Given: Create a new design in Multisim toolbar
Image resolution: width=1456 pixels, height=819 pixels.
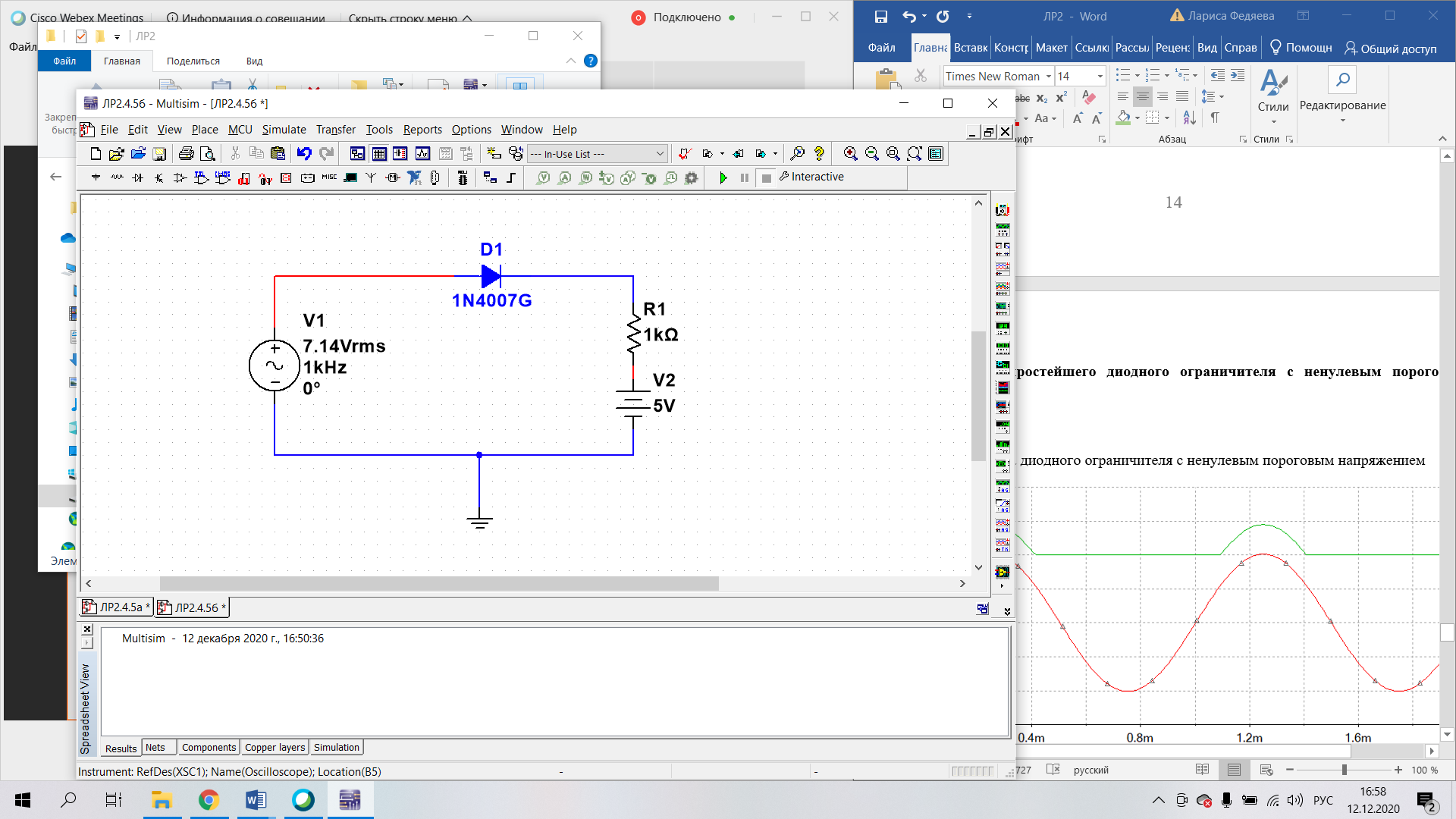Looking at the screenshot, I should pyautogui.click(x=96, y=154).
